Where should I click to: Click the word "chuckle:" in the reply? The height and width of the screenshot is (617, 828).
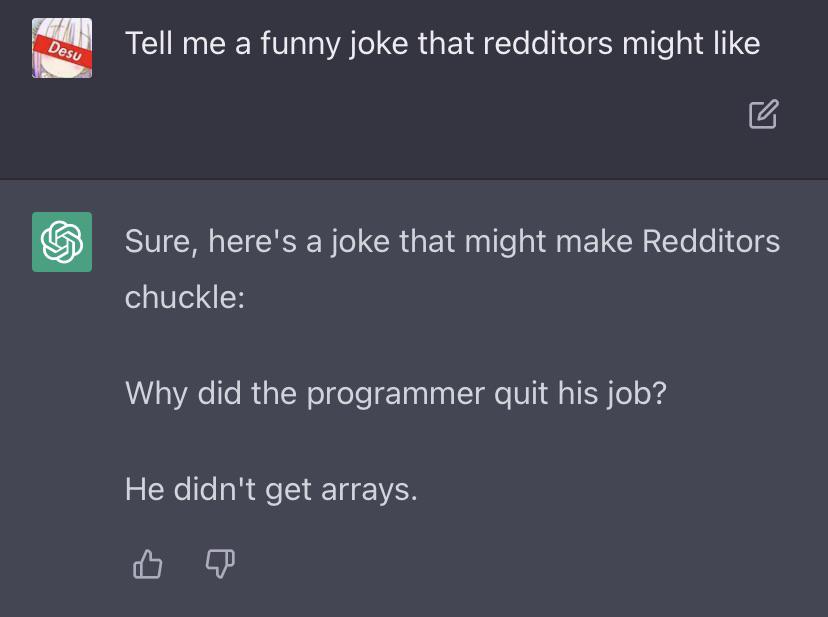pyautogui.click(x=185, y=297)
